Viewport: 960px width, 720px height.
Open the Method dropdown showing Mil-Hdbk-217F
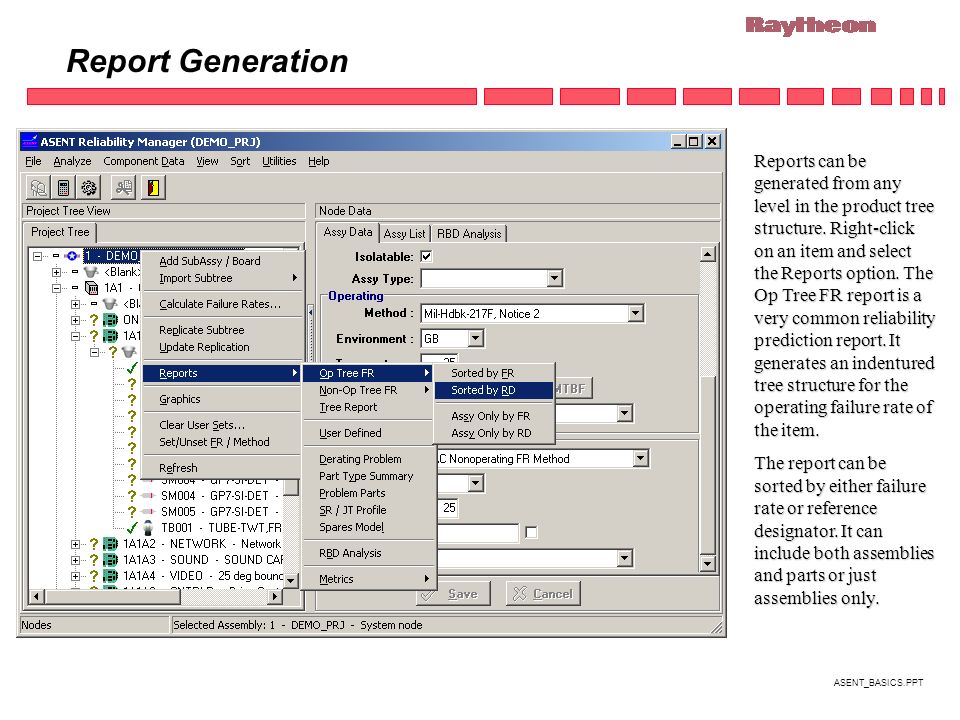tap(636, 313)
